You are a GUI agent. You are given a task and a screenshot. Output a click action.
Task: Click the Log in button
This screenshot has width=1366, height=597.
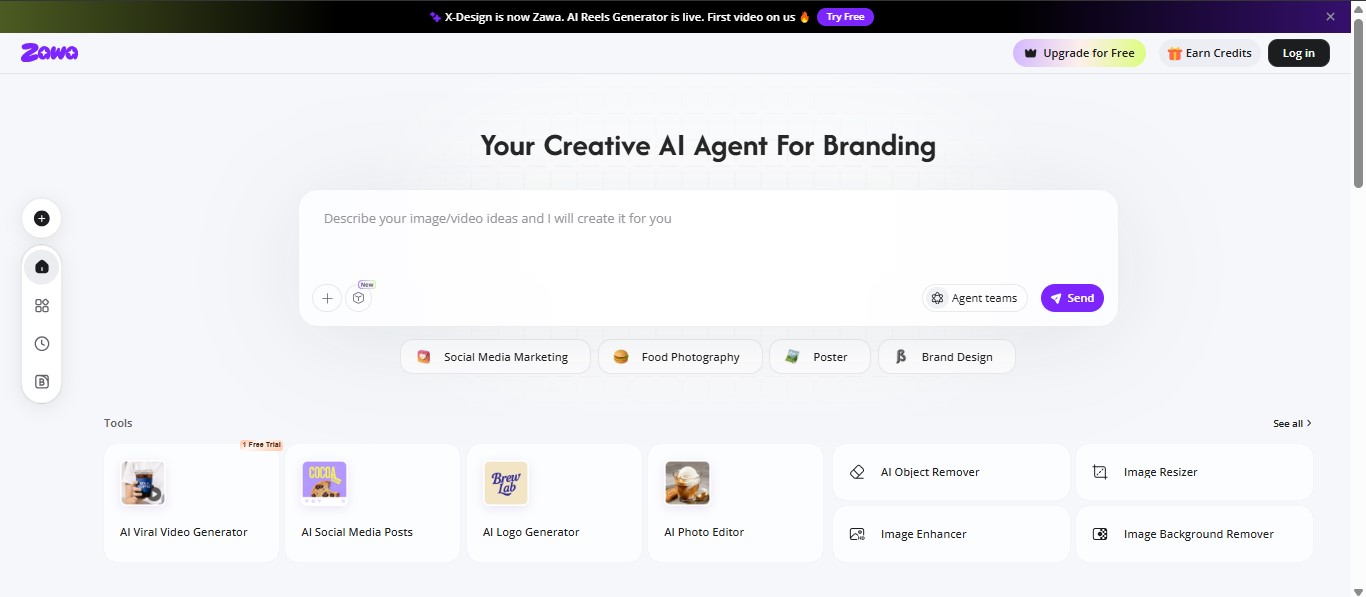tap(1298, 53)
